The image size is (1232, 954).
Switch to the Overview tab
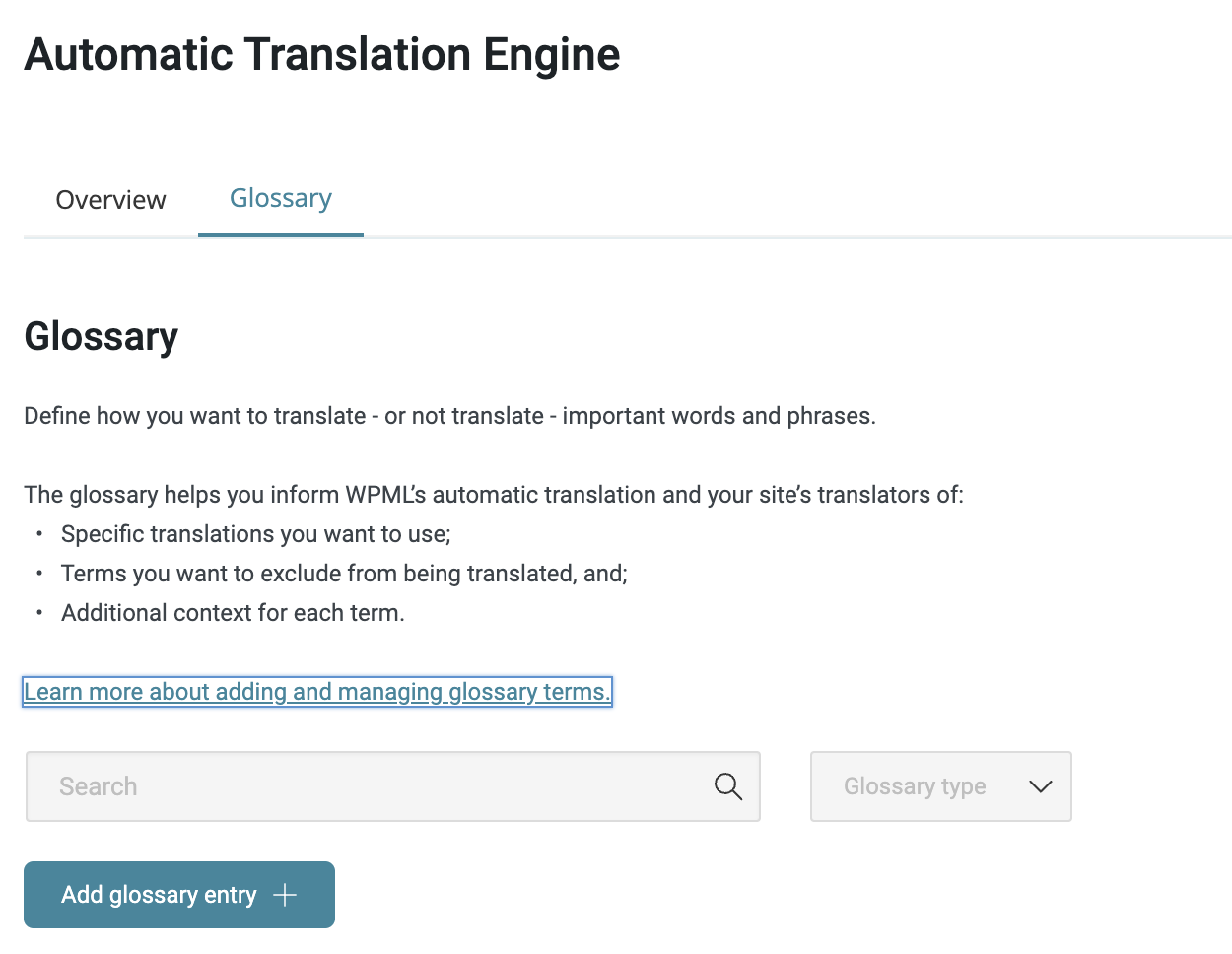coord(110,200)
